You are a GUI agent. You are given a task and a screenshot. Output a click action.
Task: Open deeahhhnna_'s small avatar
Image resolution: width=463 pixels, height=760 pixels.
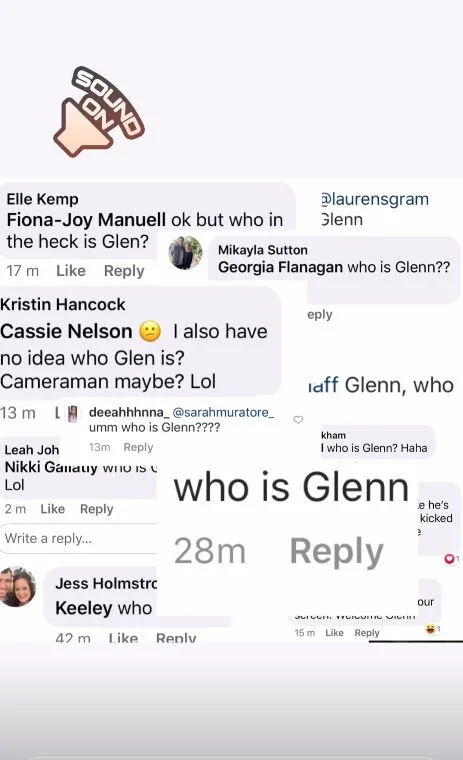tap(73, 414)
